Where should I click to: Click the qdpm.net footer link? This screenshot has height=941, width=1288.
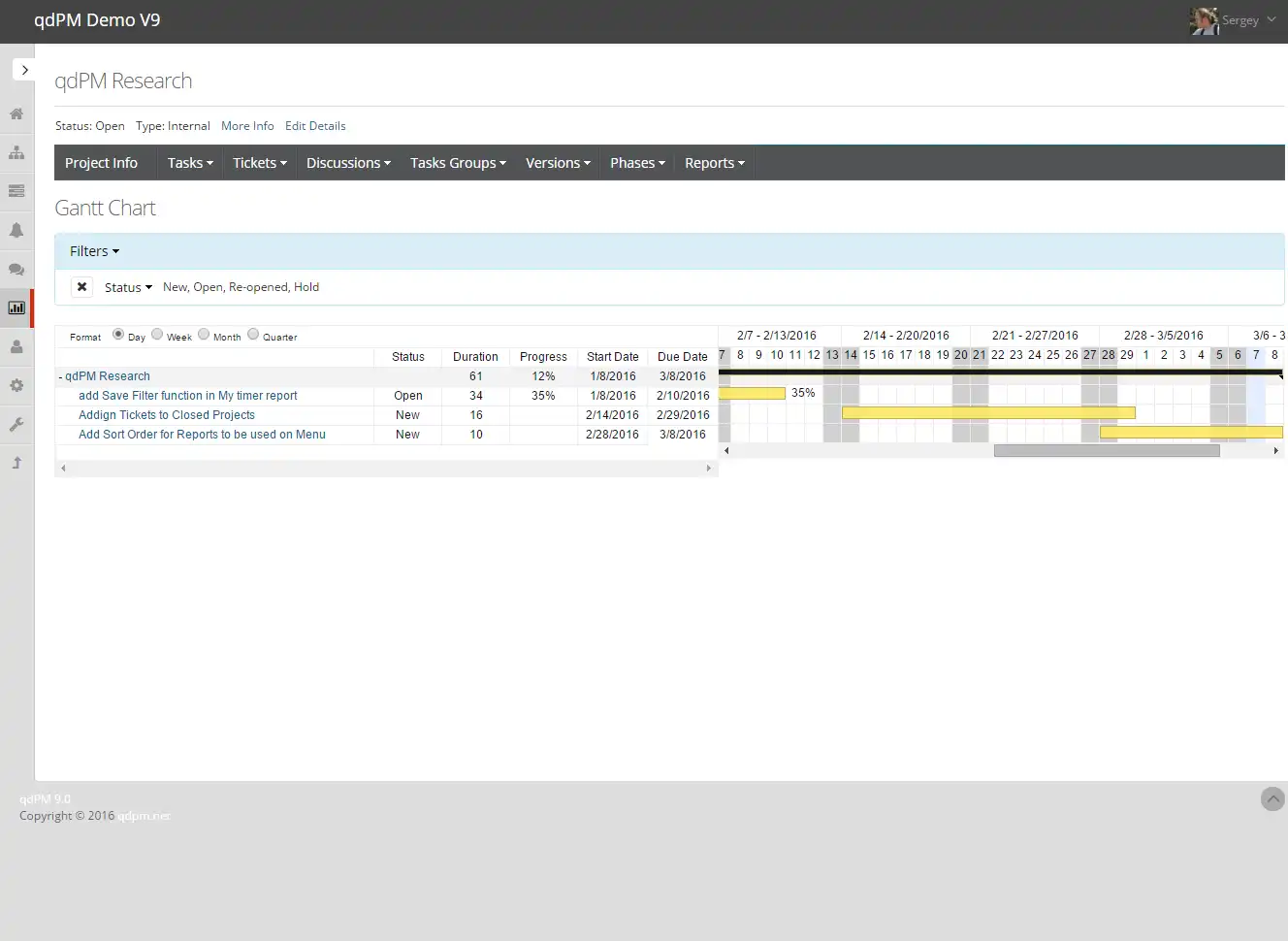click(x=145, y=816)
